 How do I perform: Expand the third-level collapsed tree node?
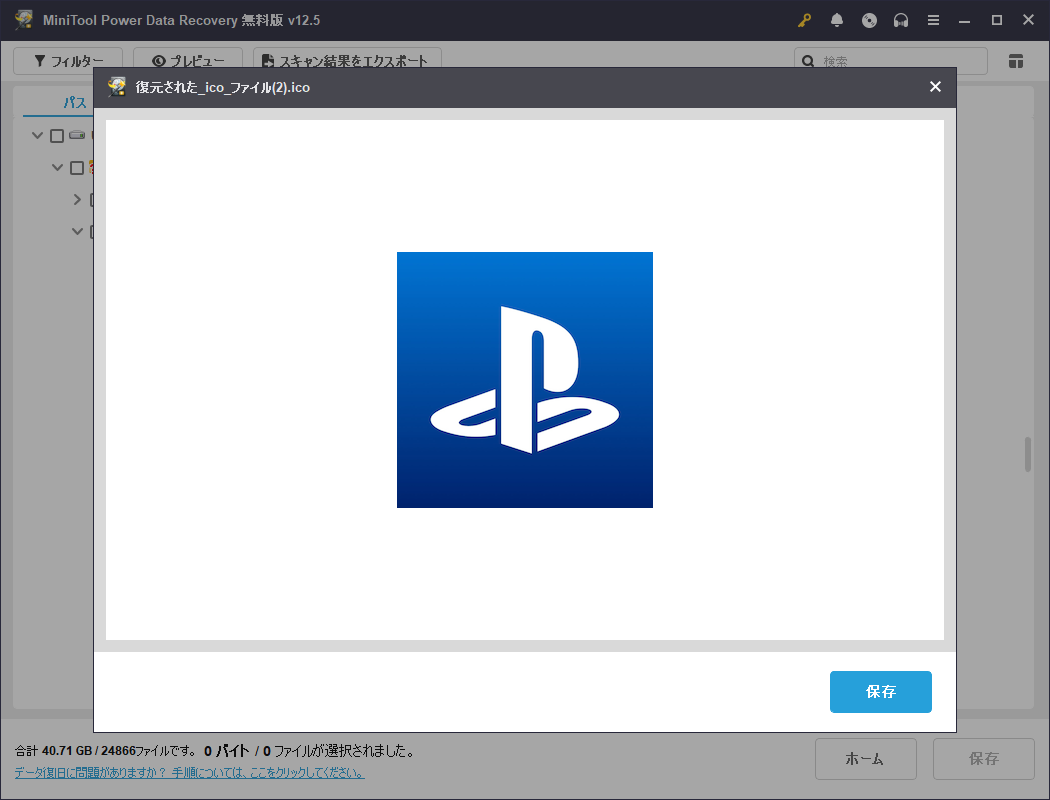pos(77,199)
